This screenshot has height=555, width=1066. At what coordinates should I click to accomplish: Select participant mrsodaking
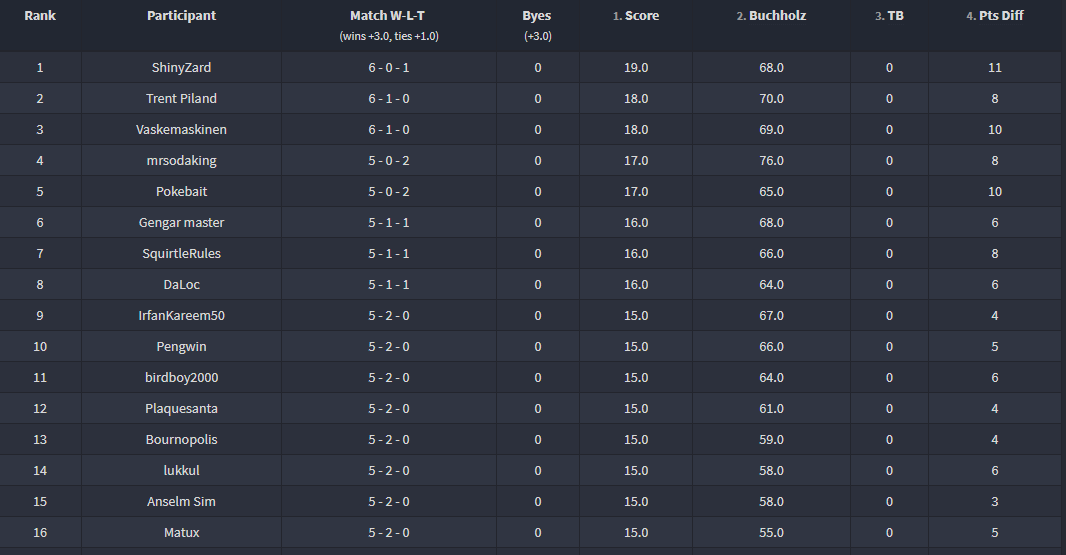coord(182,161)
